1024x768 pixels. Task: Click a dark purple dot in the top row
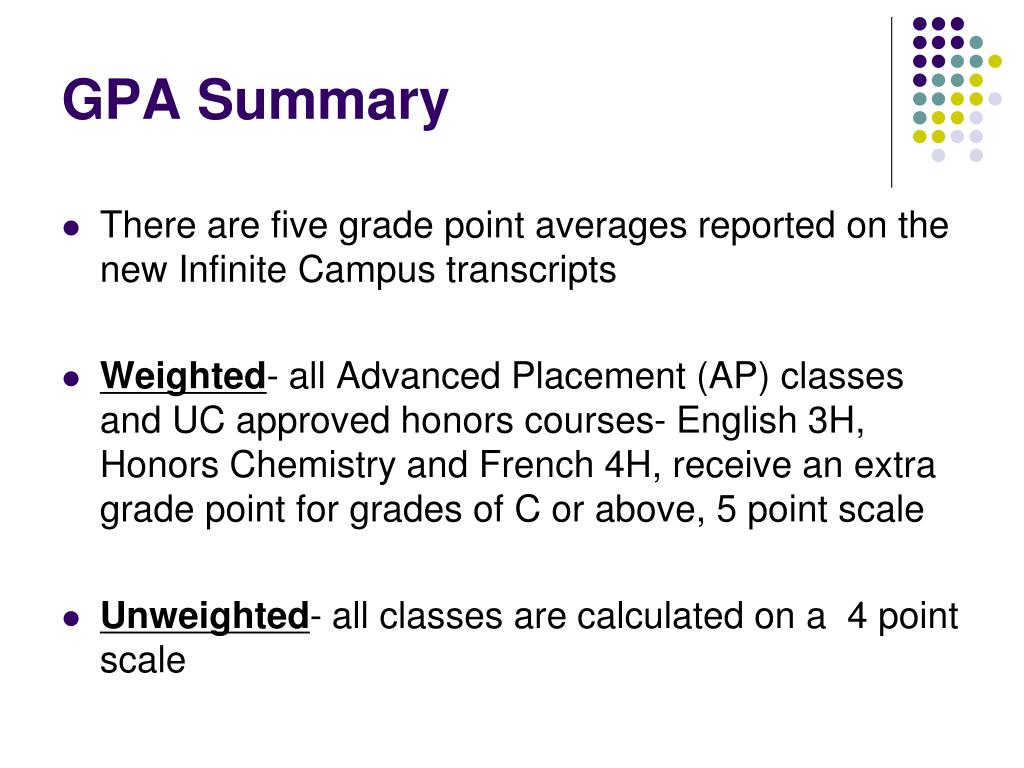pyautogui.click(x=938, y=24)
